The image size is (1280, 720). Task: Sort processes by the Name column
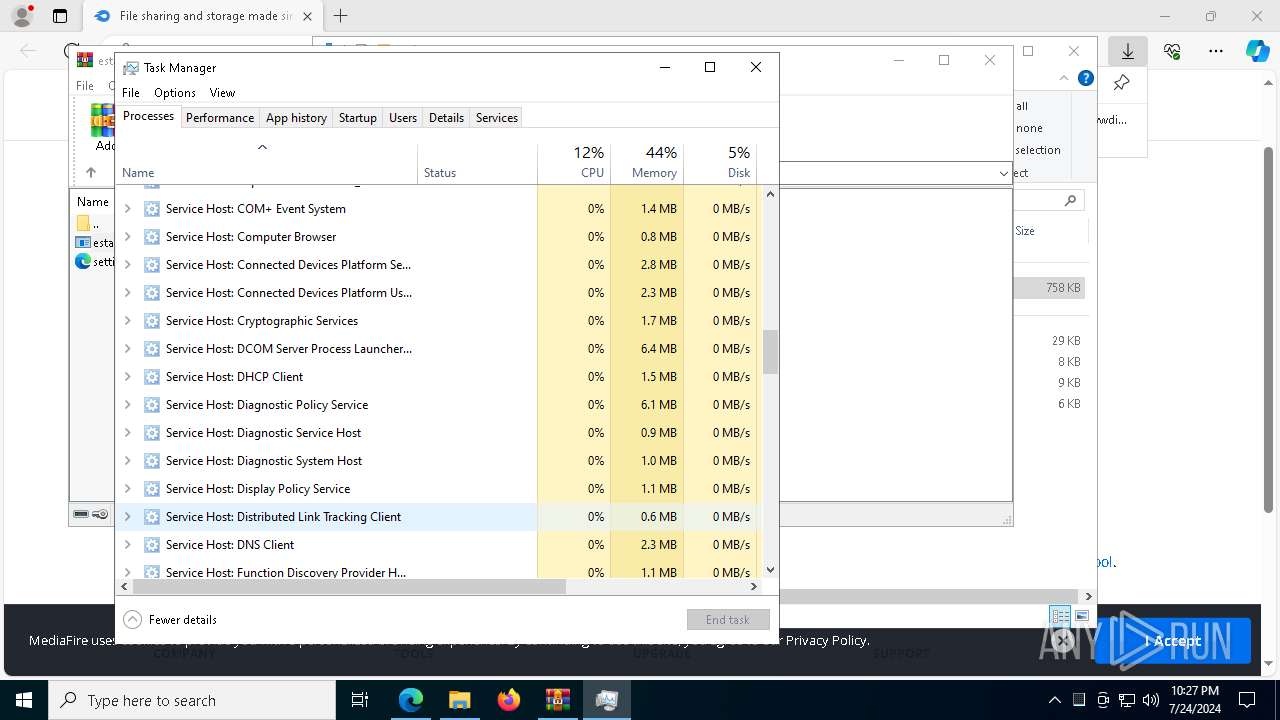click(267, 165)
